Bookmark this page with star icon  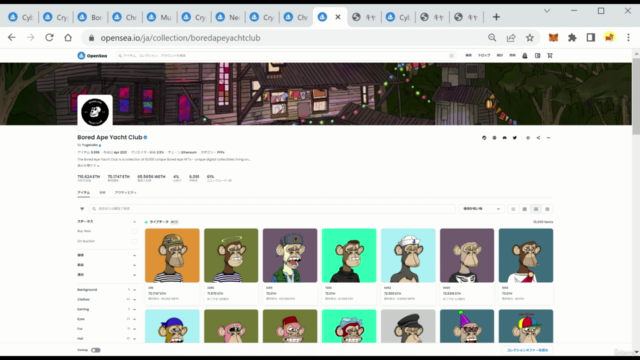pyautogui.click(x=530, y=38)
